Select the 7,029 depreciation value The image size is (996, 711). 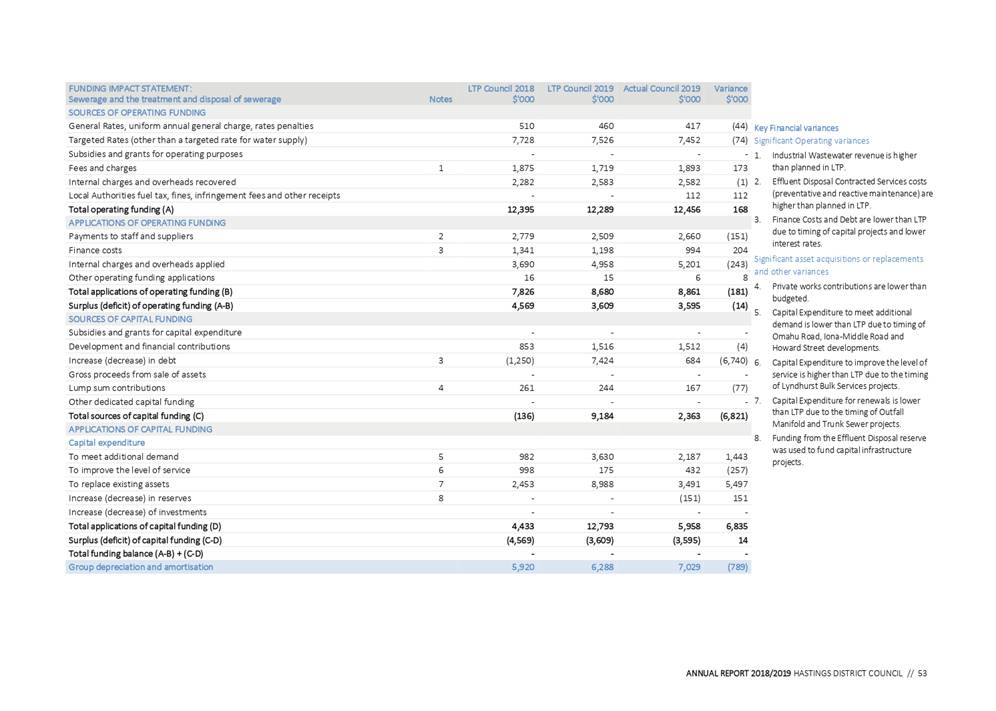click(x=689, y=567)
